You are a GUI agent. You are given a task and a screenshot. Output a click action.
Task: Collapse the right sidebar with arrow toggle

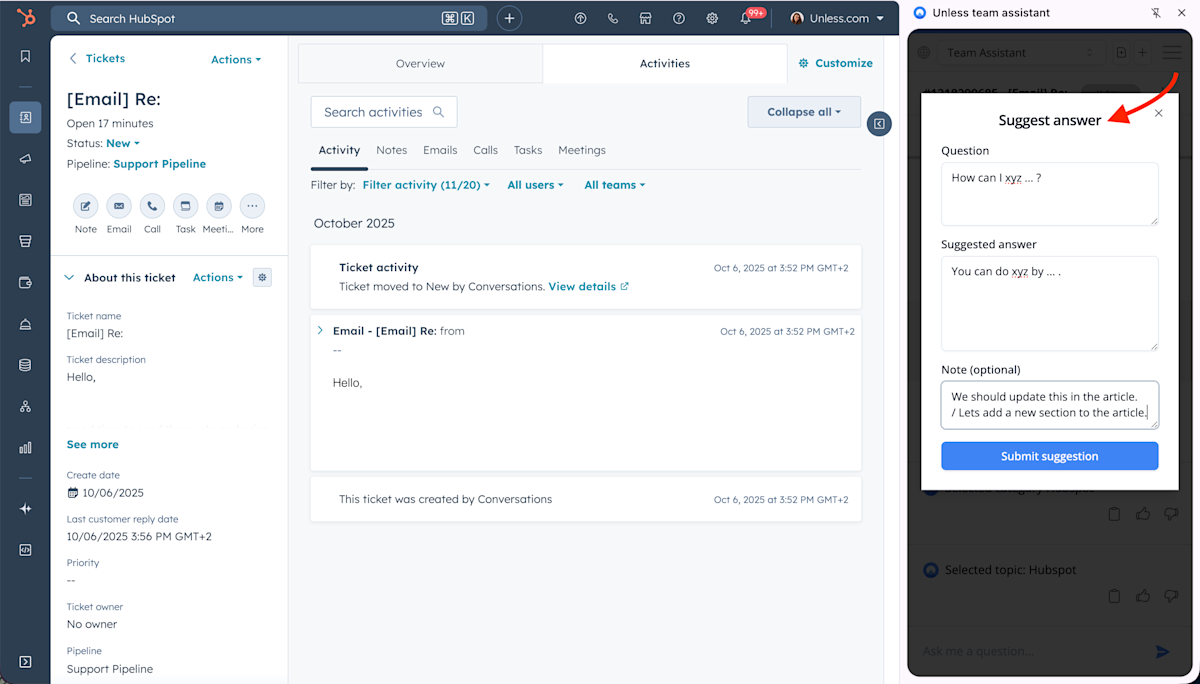click(x=879, y=124)
